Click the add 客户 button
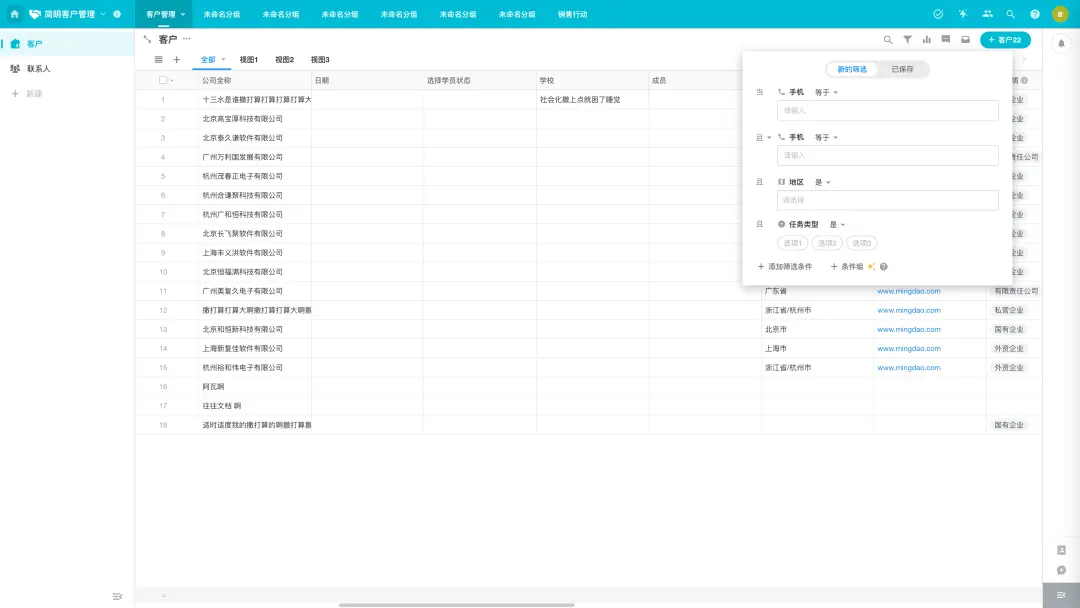This screenshot has width=1080, height=608. click(1005, 40)
